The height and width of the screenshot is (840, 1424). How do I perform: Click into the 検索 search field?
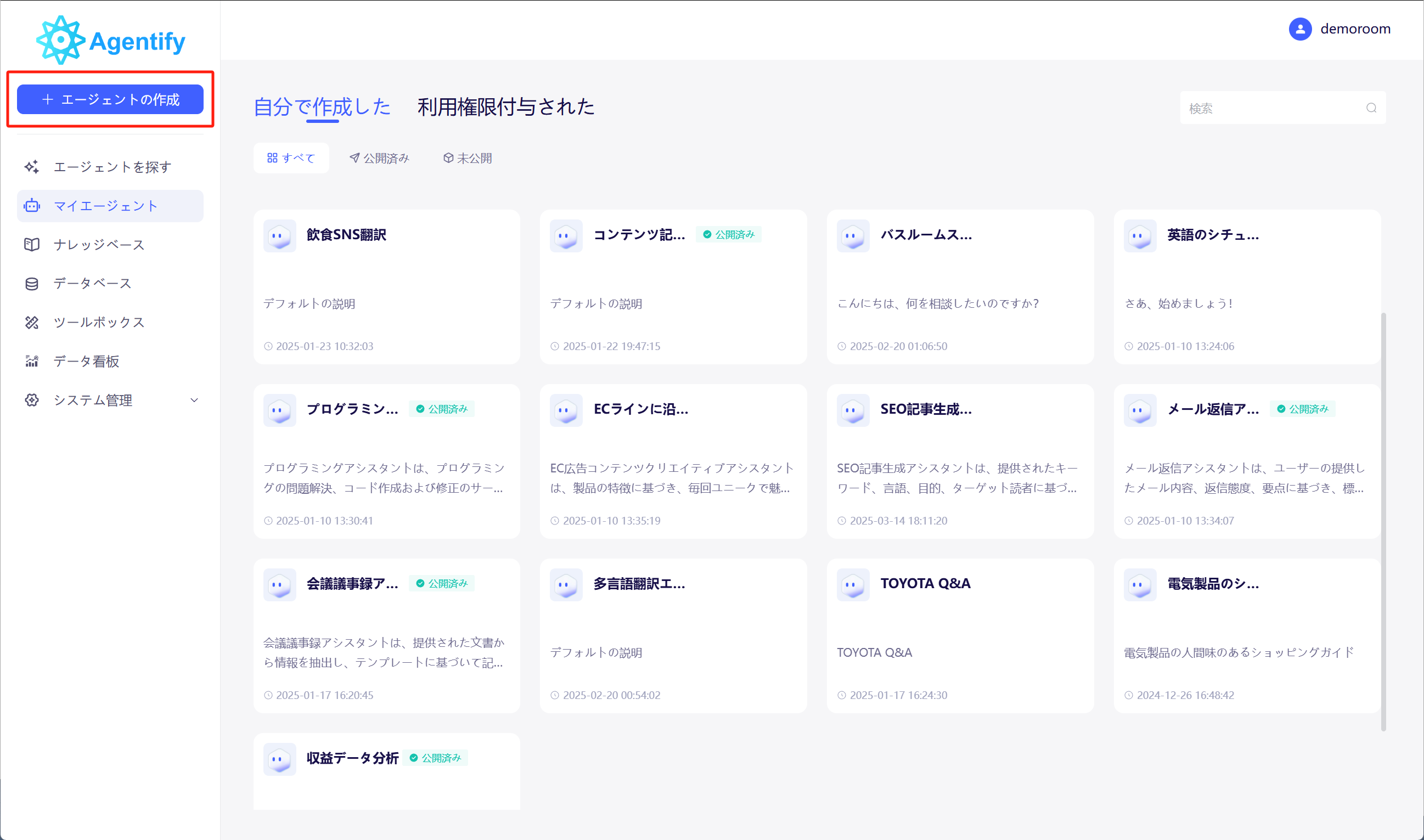pyautogui.click(x=1274, y=108)
